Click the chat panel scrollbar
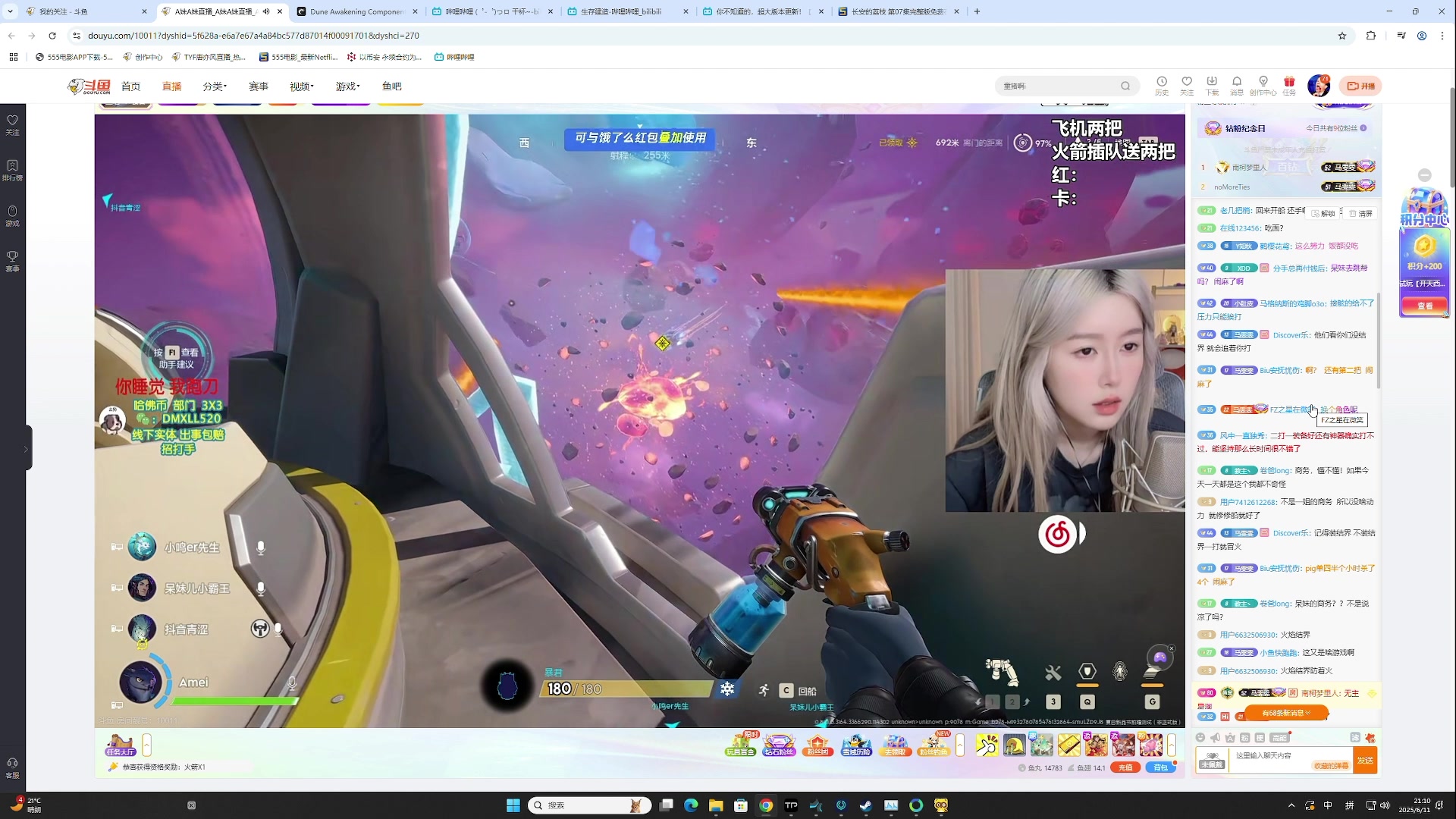 tap(1378, 341)
